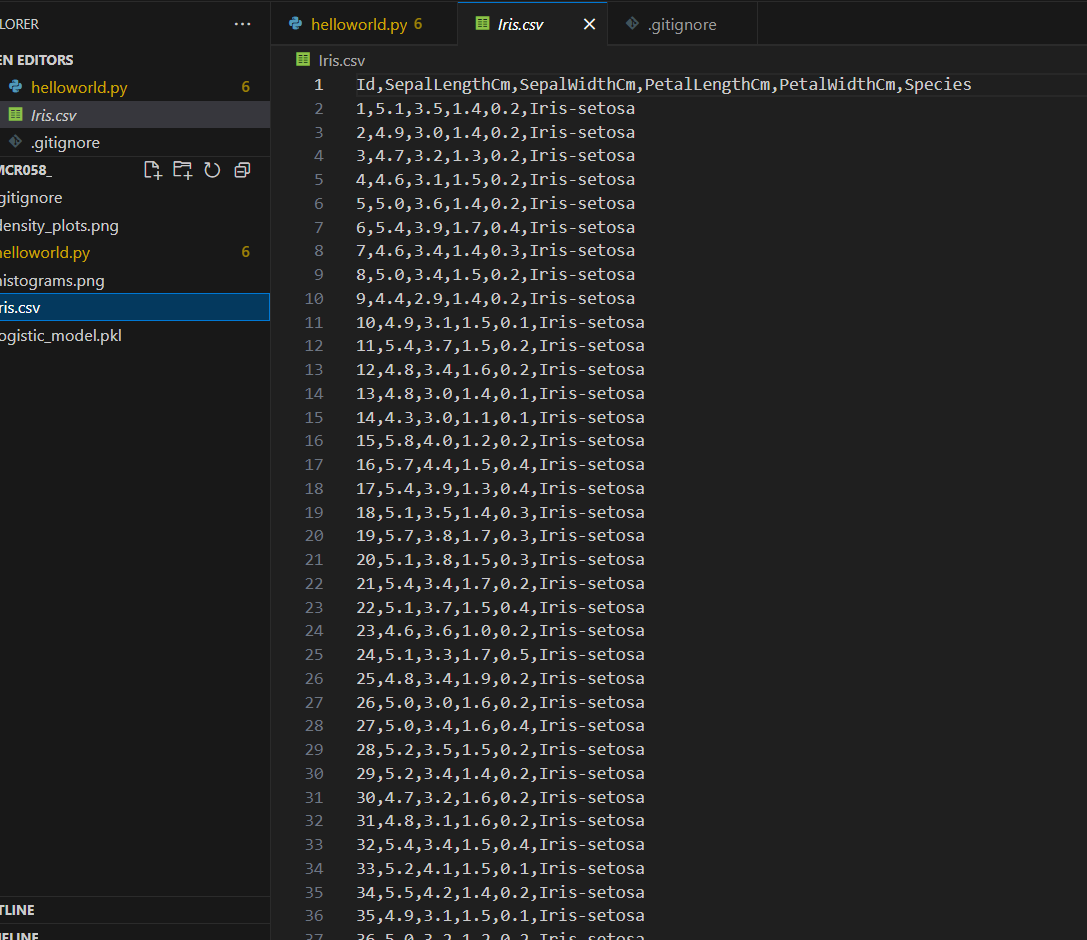The image size is (1087, 940).
Task: Close the Iris.csv editor tab
Action: point(589,24)
